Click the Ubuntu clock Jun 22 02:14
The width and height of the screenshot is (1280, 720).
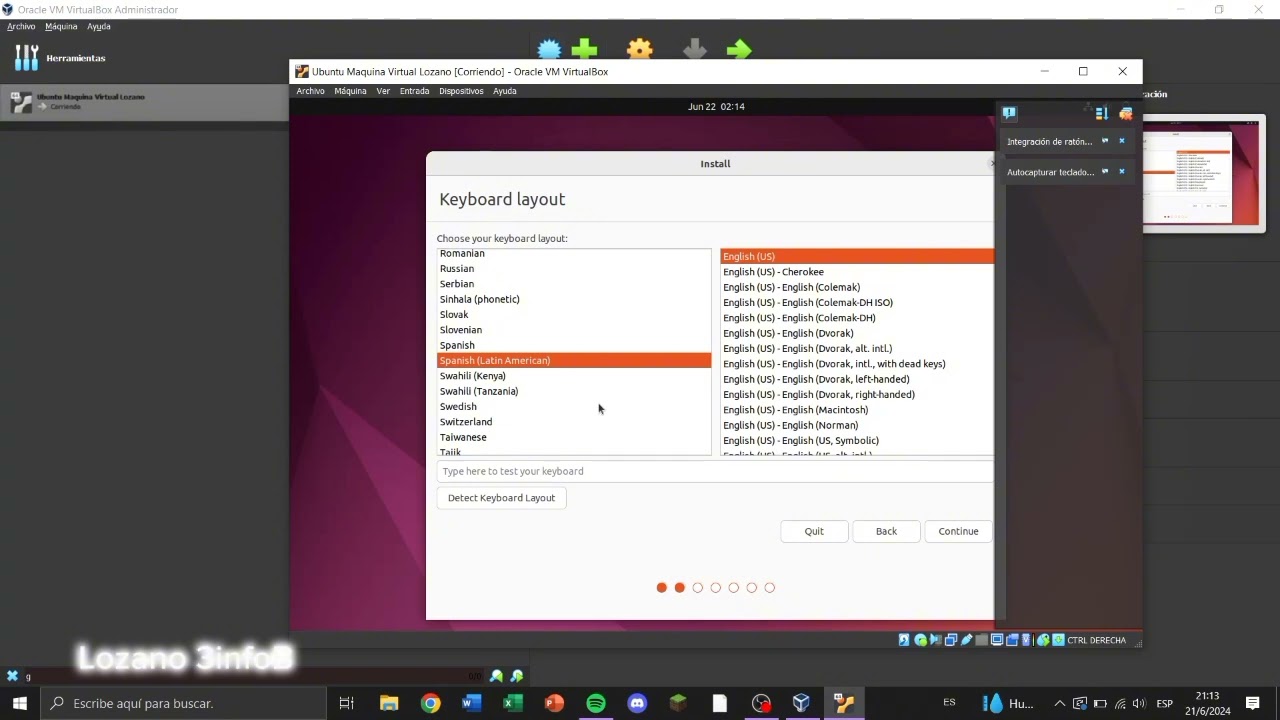[716, 107]
